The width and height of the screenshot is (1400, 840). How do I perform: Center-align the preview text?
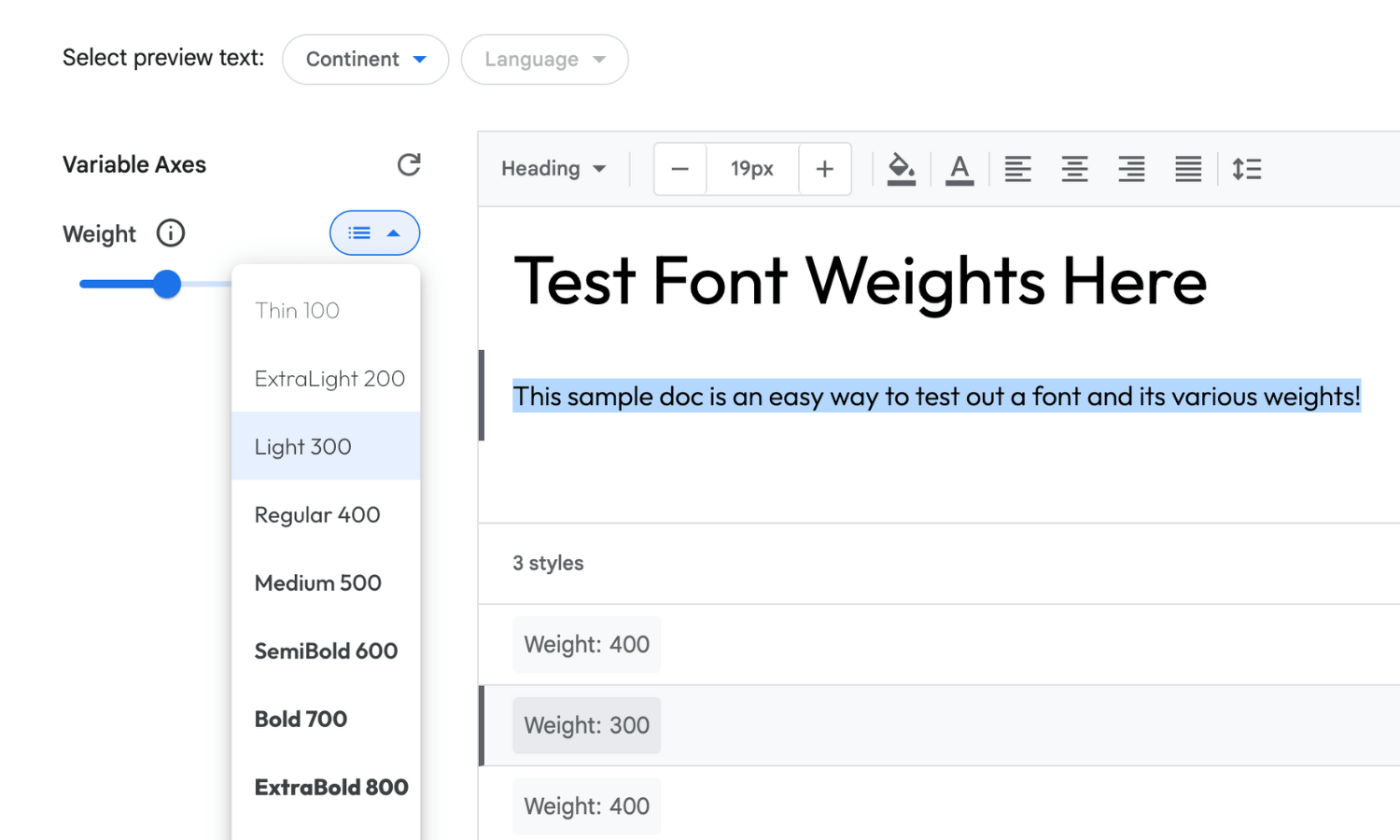coord(1074,169)
